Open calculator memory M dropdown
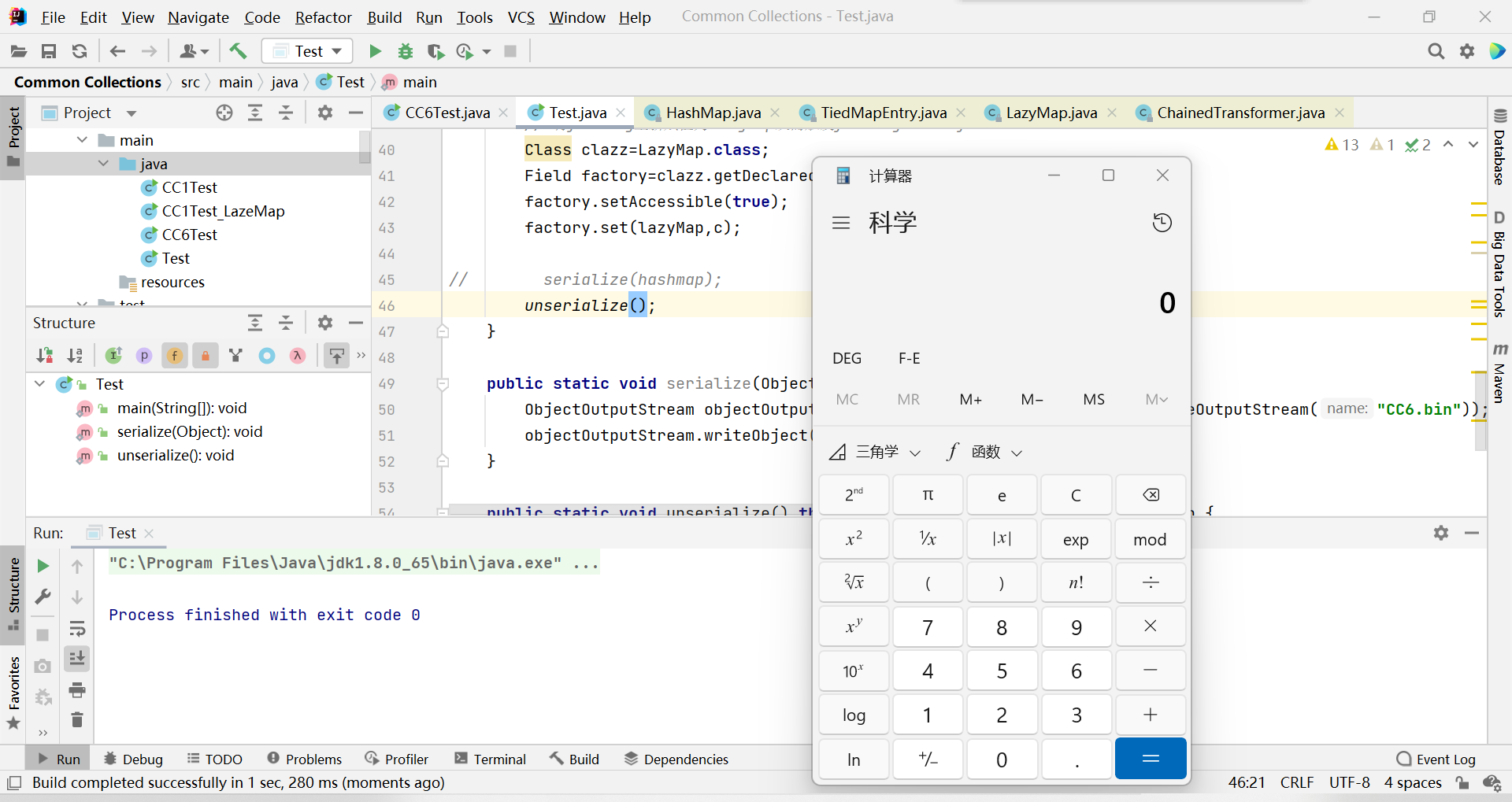This screenshot has width=1512, height=802. click(x=1156, y=400)
